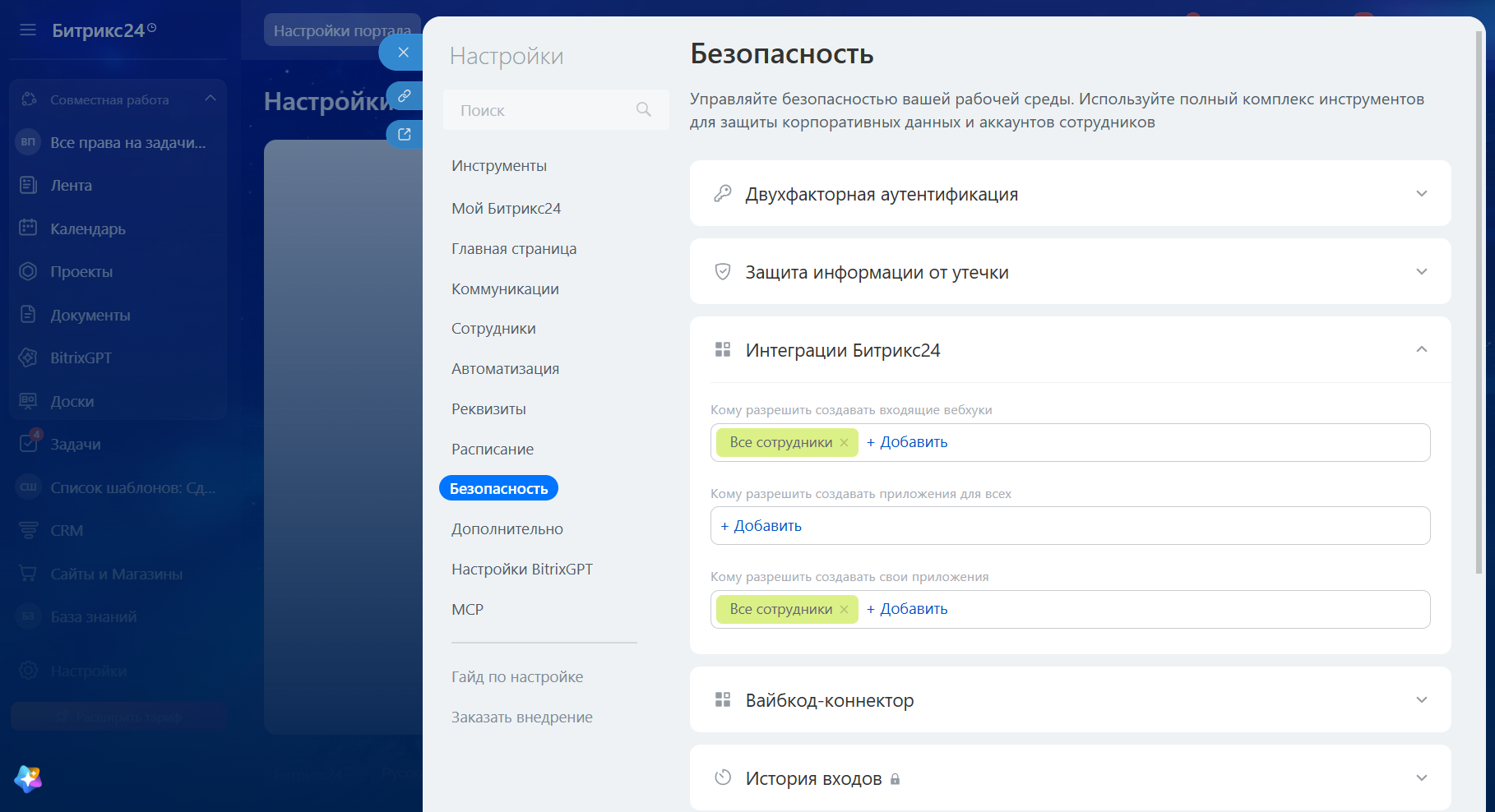1495x812 pixels.
Task: Select Главная страница in settings menu
Action: tap(514, 249)
